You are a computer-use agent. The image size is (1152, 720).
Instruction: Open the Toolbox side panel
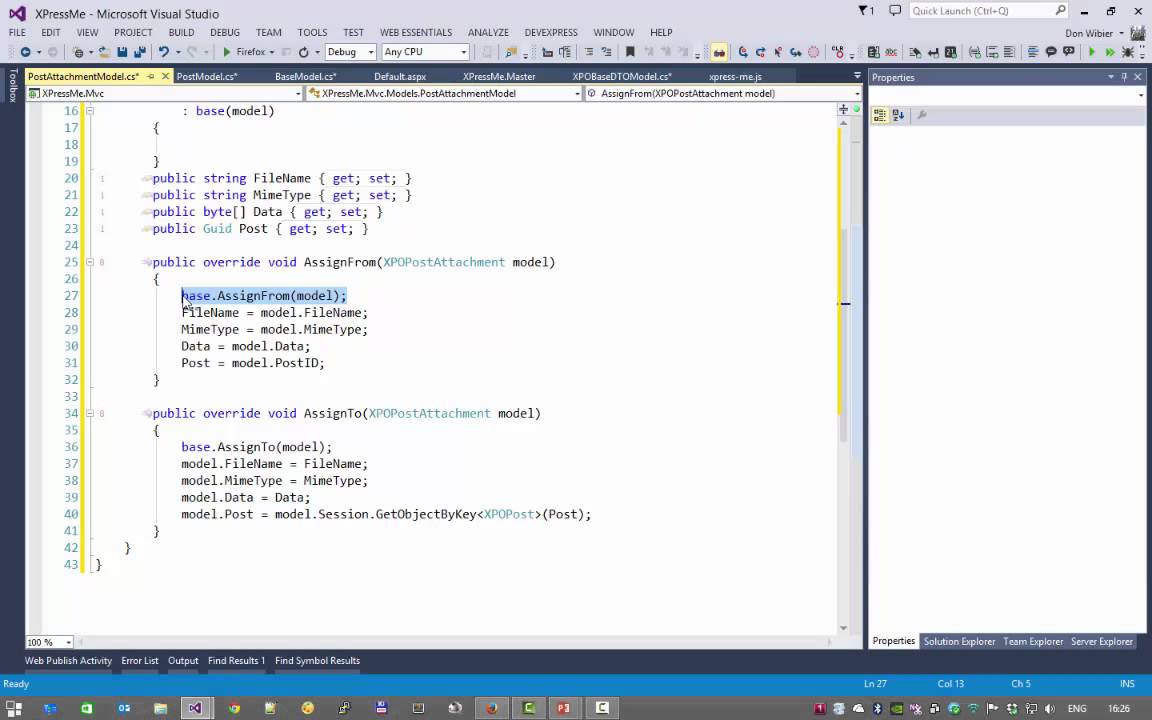click(x=12, y=87)
